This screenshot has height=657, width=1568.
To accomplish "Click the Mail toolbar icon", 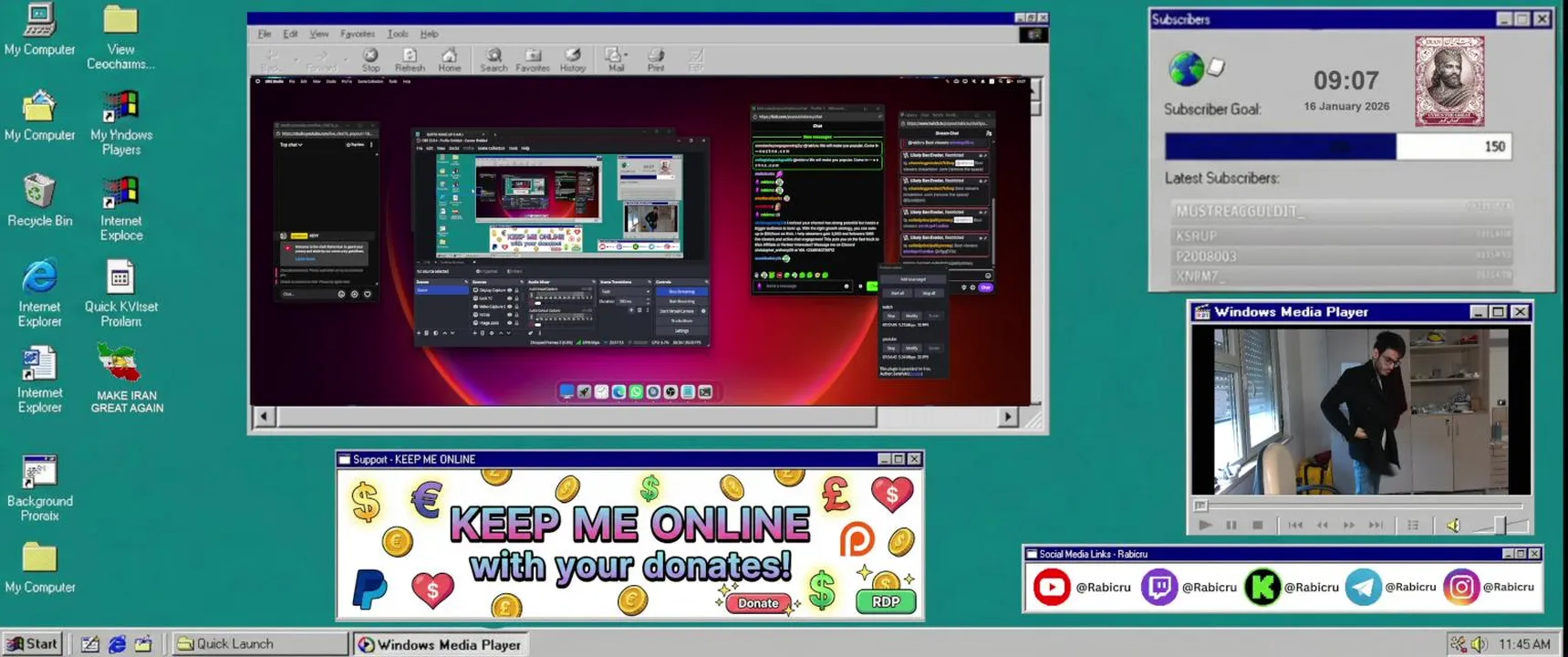I will click(614, 60).
